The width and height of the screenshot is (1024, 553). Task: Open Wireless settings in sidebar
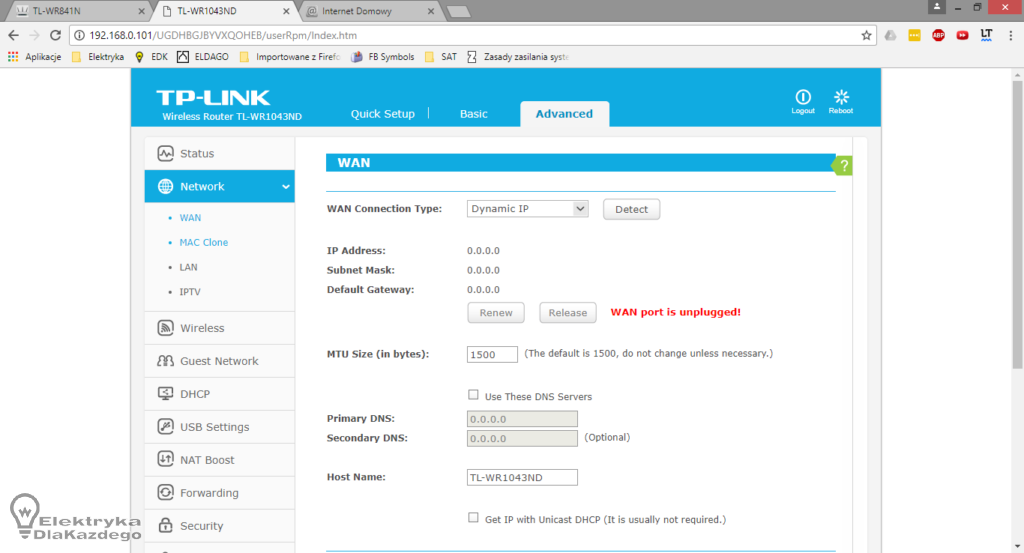pos(202,328)
